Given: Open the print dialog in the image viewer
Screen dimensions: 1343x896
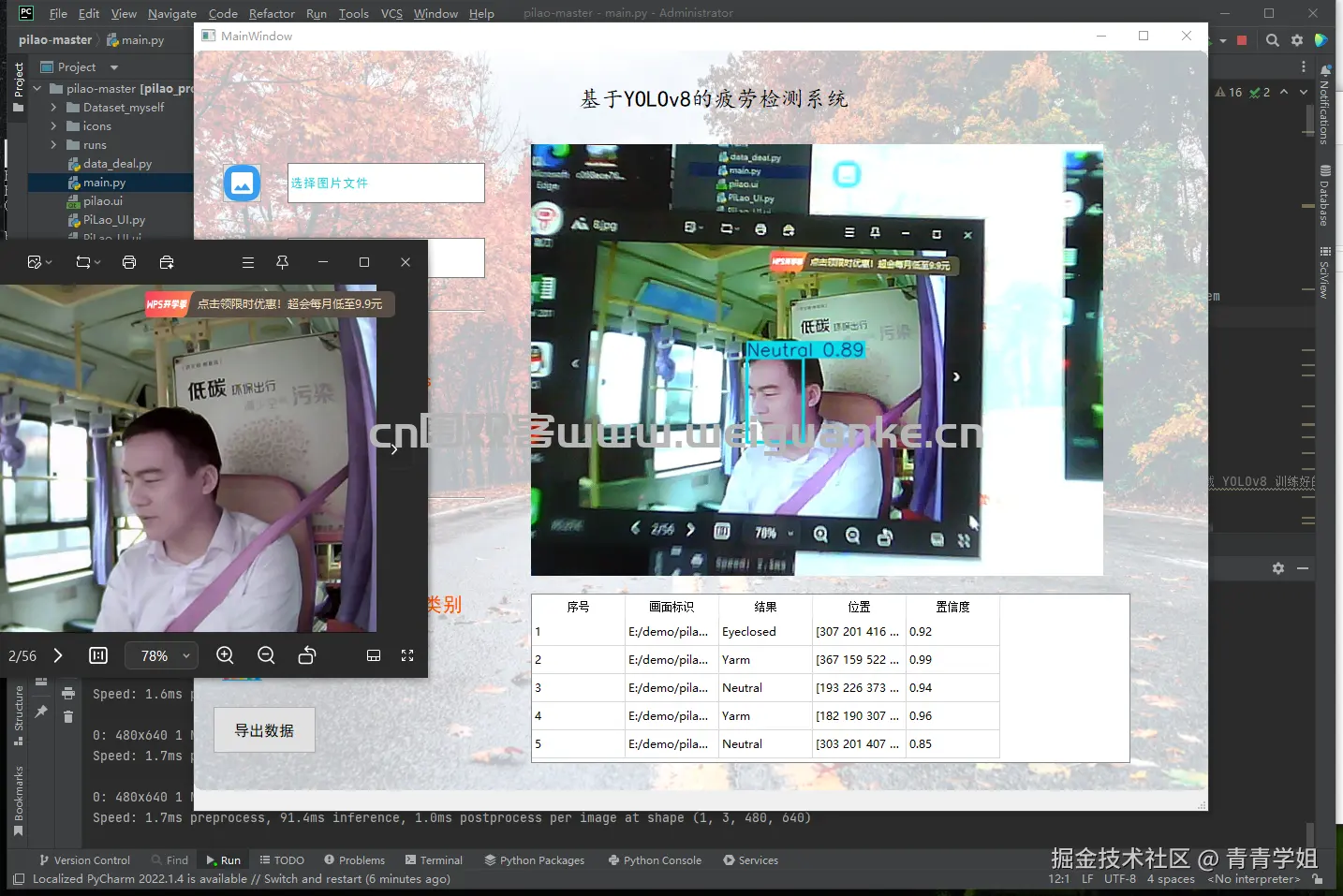Looking at the screenshot, I should point(129,262).
